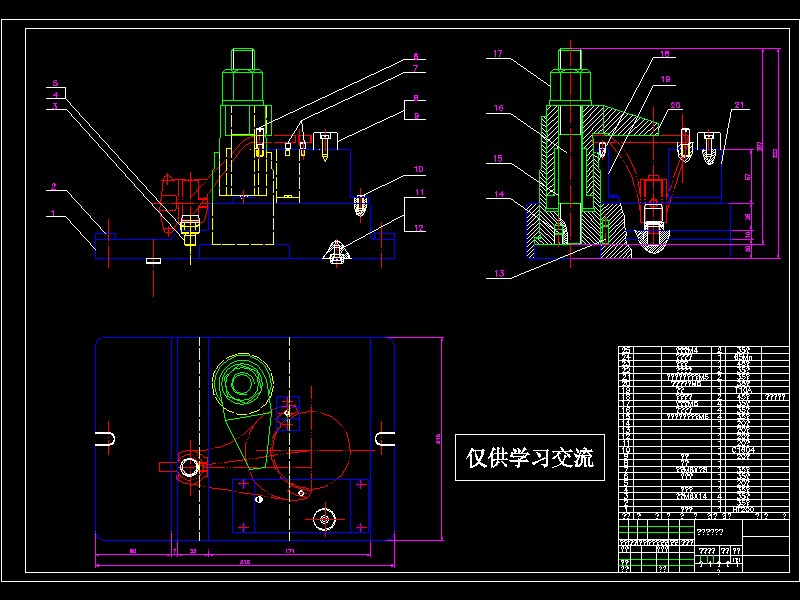Click callout number 2 above the base plate
The width and height of the screenshot is (800, 600).
click(54, 187)
